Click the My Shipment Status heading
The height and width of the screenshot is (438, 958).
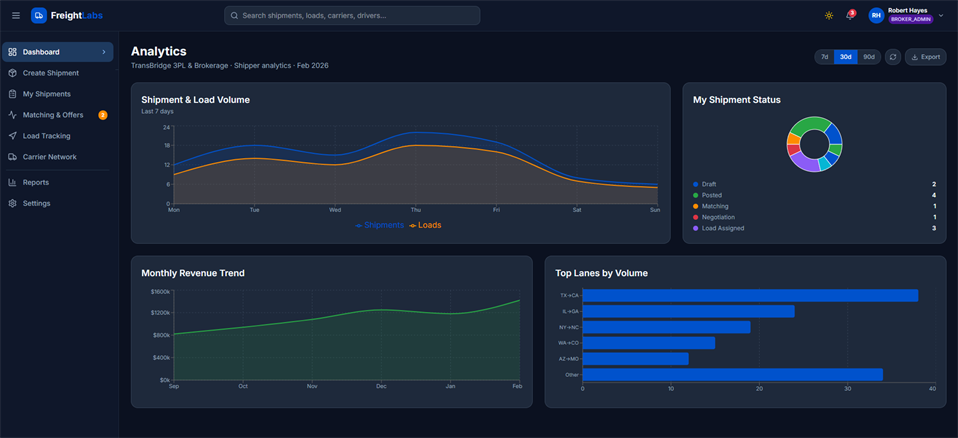coord(737,100)
